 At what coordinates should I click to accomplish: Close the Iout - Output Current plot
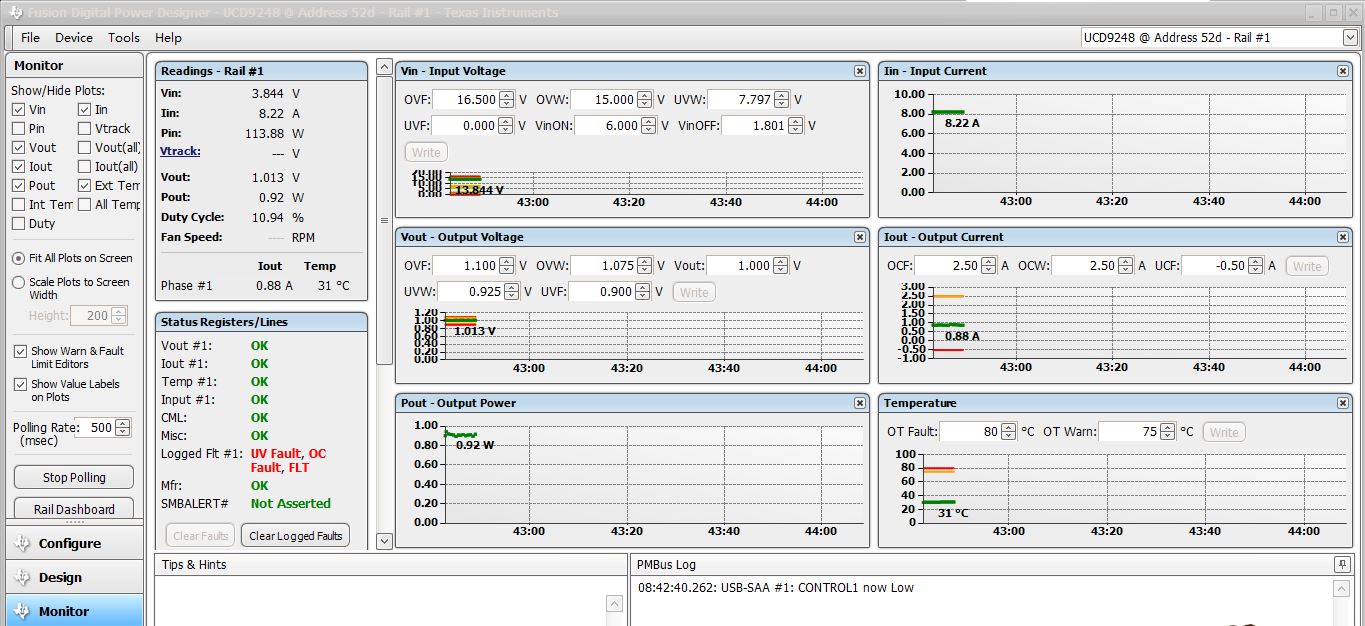pos(1343,237)
